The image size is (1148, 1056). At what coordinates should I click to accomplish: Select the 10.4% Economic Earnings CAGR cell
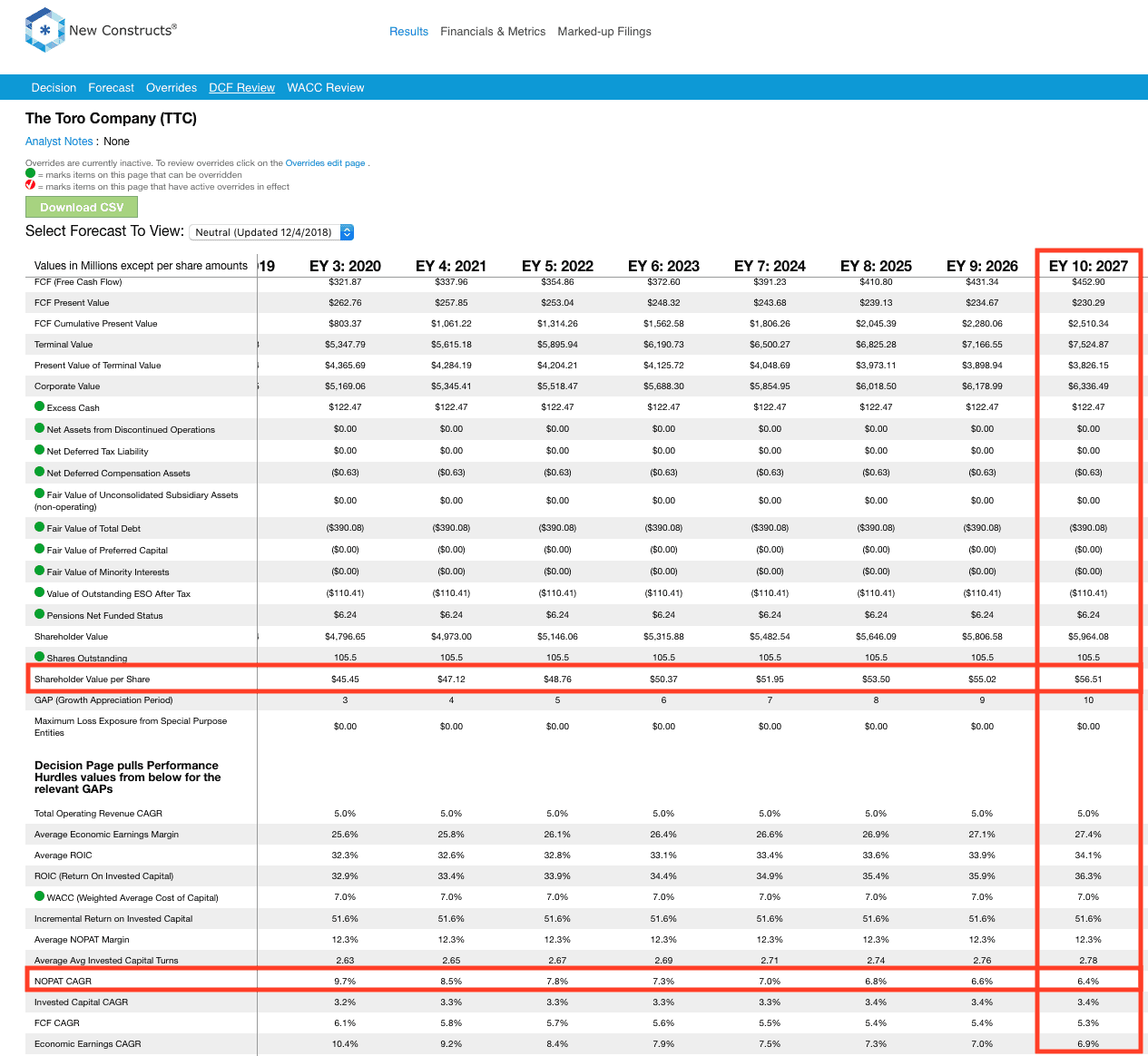[345, 1044]
